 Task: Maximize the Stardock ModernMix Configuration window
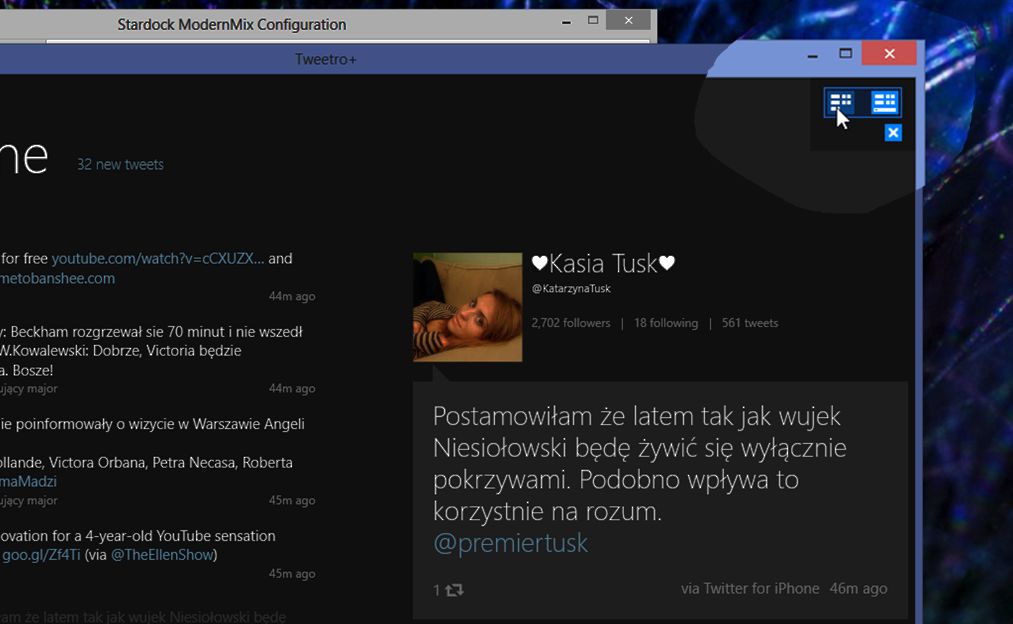coord(593,21)
